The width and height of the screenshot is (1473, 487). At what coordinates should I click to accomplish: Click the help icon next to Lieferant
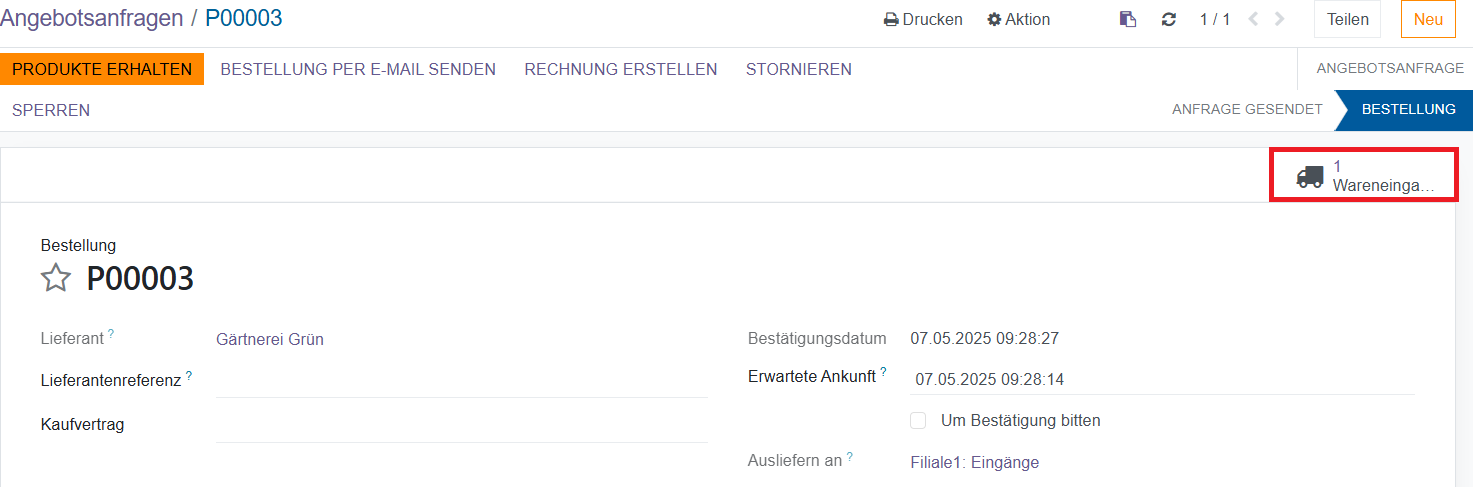click(x=111, y=334)
